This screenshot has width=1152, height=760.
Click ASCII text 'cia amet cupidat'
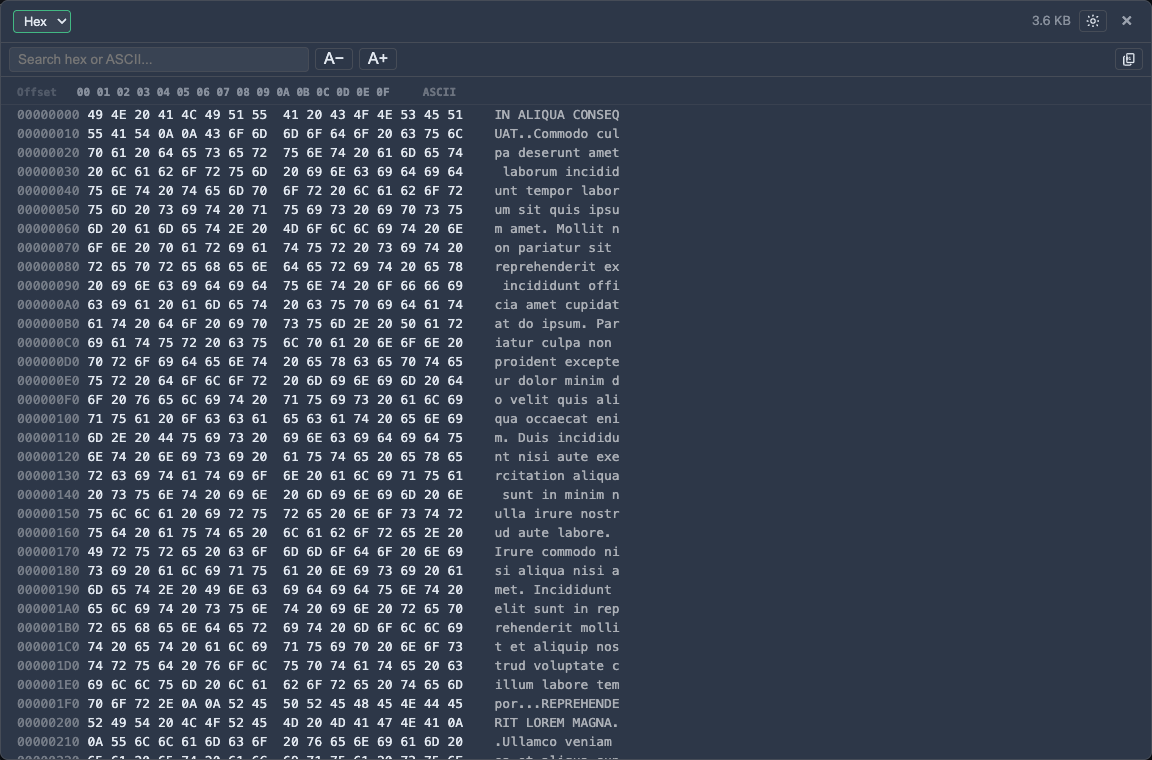coord(557,304)
